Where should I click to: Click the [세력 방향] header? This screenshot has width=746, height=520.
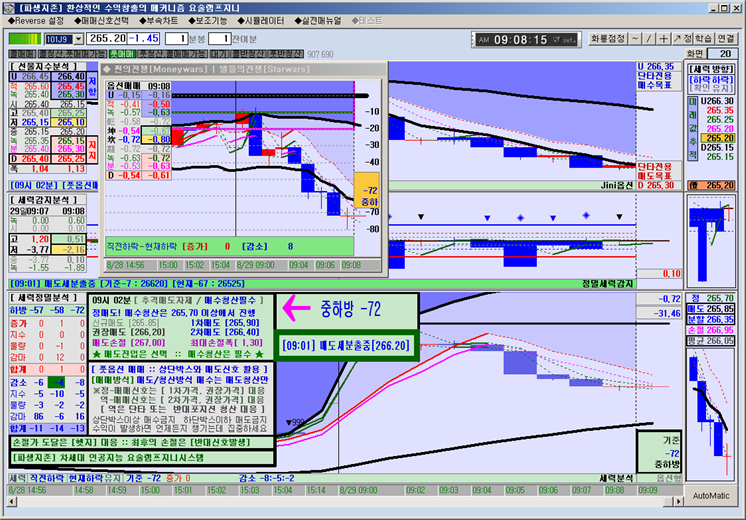pos(711,69)
